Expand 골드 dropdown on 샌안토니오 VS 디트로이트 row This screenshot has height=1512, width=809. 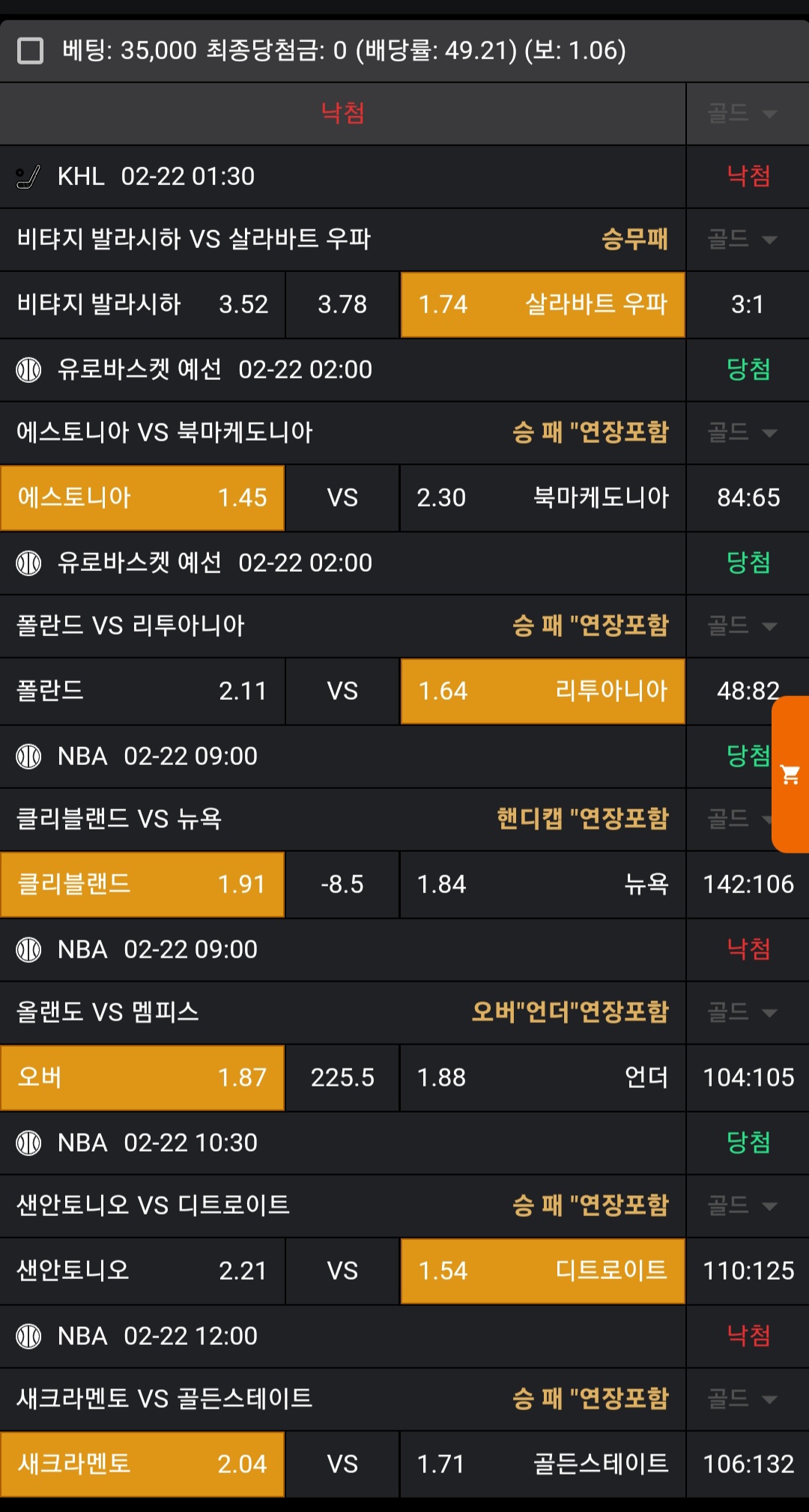coord(742,1206)
